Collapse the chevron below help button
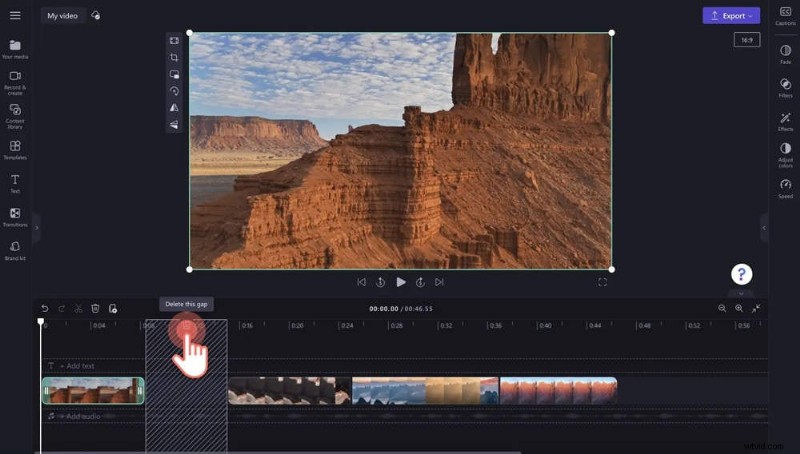800x454 pixels. click(741, 293)
